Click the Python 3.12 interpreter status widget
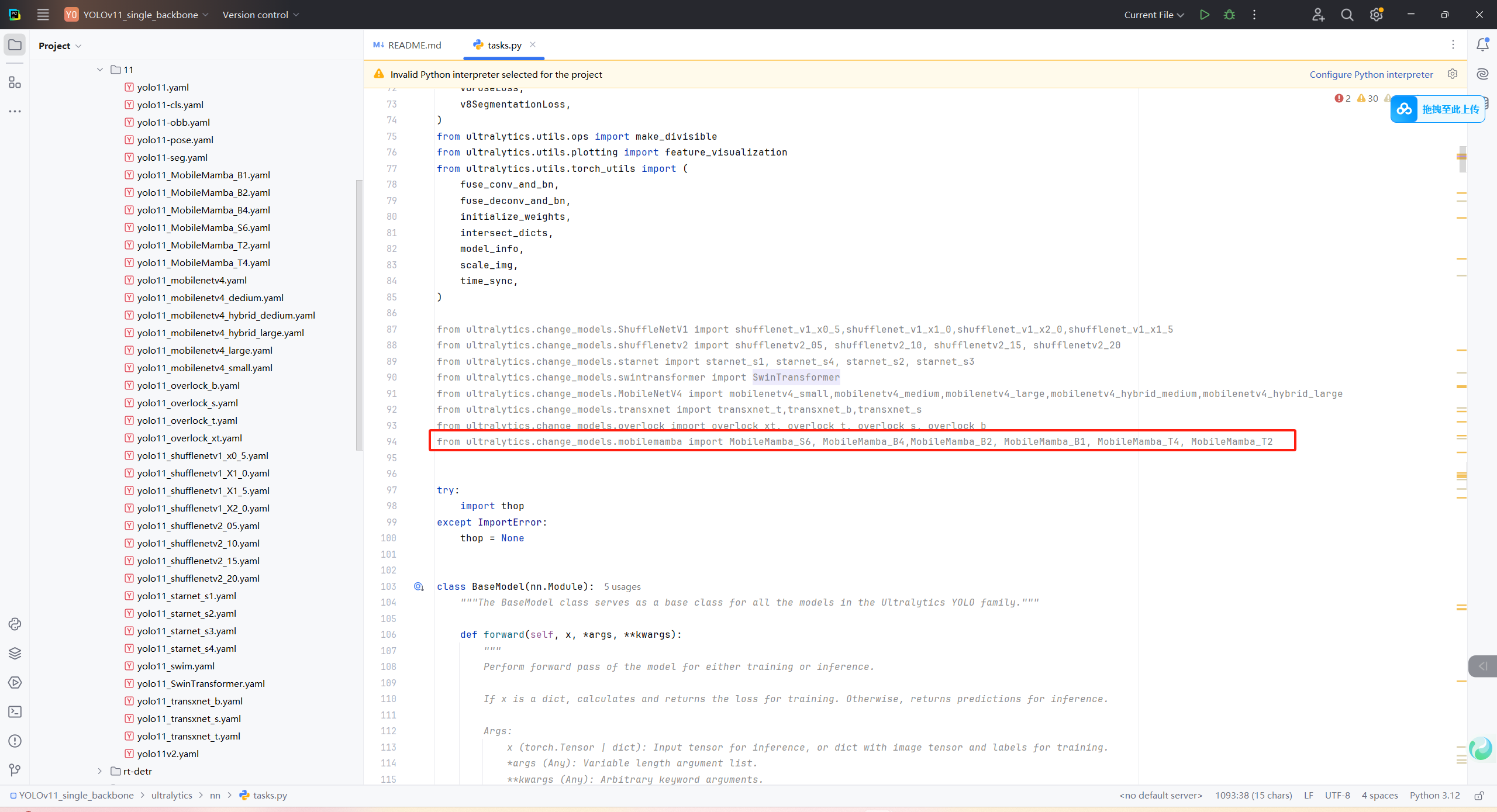The height and width of the screenshot is (812, 1497). point(1434,795)
